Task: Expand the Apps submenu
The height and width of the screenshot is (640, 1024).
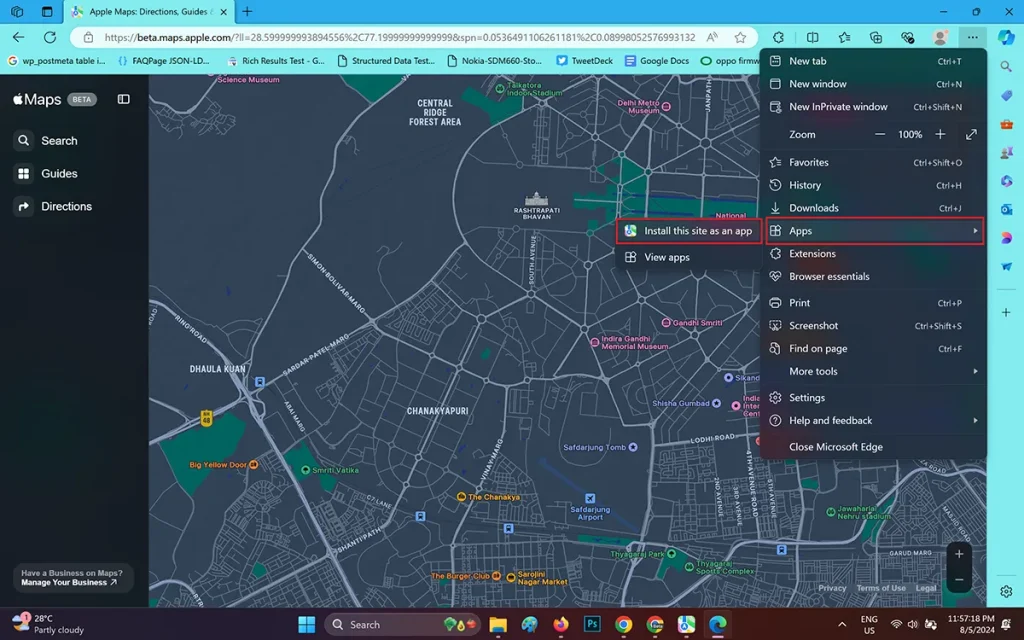Action: [x=875, y=231]
